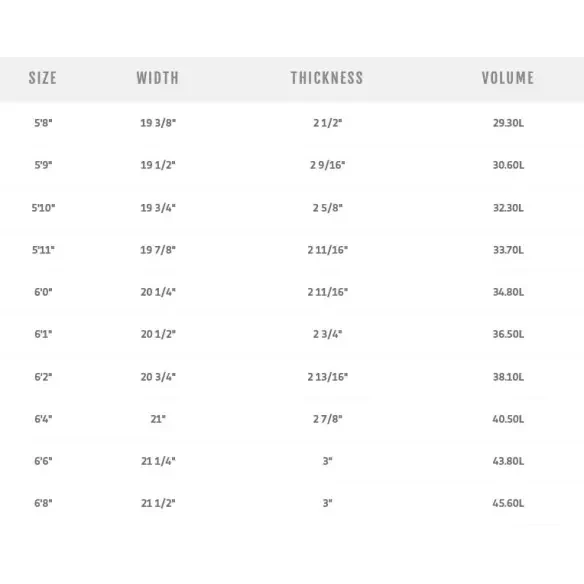Click the 19 3/4" width value

point(158,208)
